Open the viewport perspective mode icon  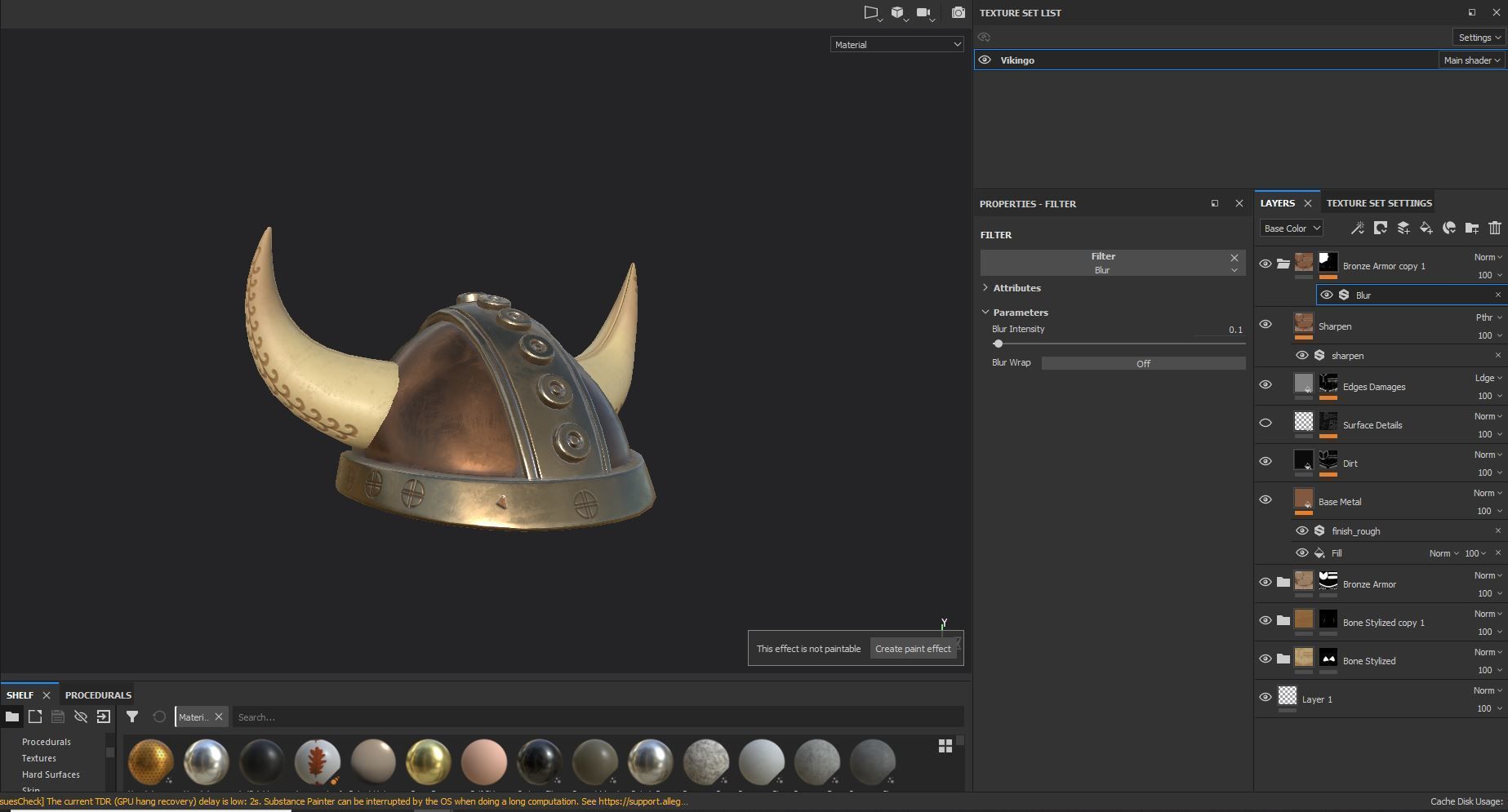point(871,13)
